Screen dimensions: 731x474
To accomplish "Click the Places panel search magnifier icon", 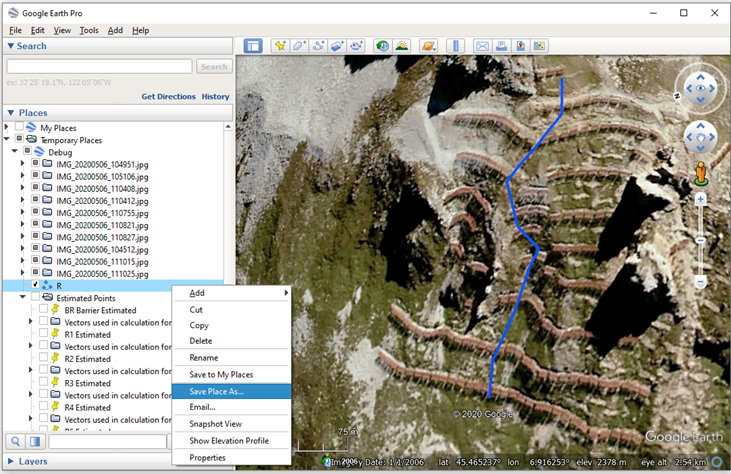I will click(16, 441).
